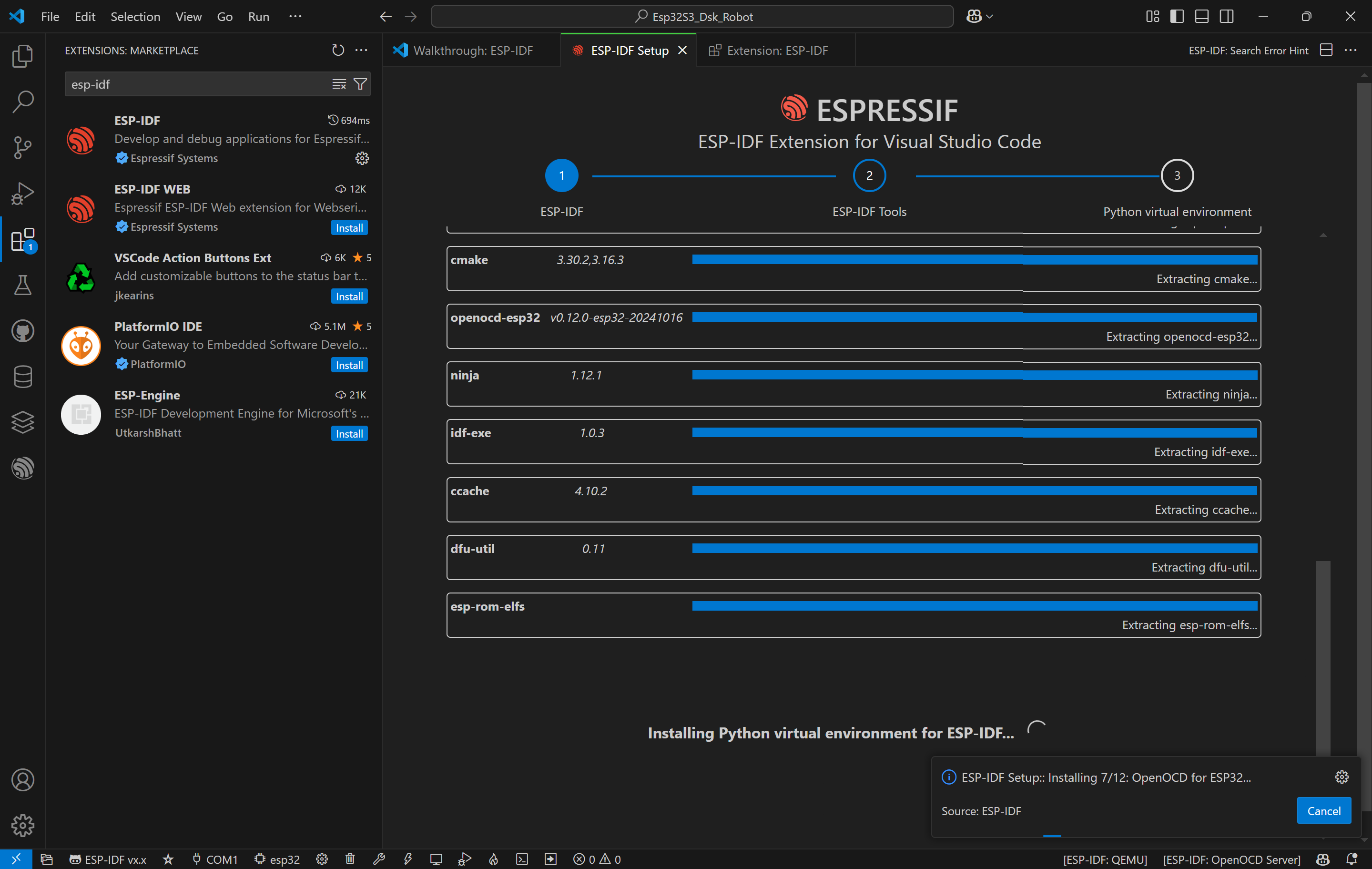This screenshot has height=869, width=1372.
Task: Close the ESP-IDF Setup tab
Action: point(682,50)
